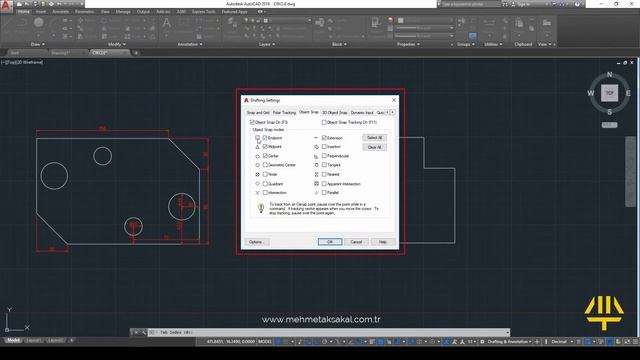The width and height of the screenshot is (640, 360).
Task: Open the AutoCAD application menu logo
Action: (6, 6)
